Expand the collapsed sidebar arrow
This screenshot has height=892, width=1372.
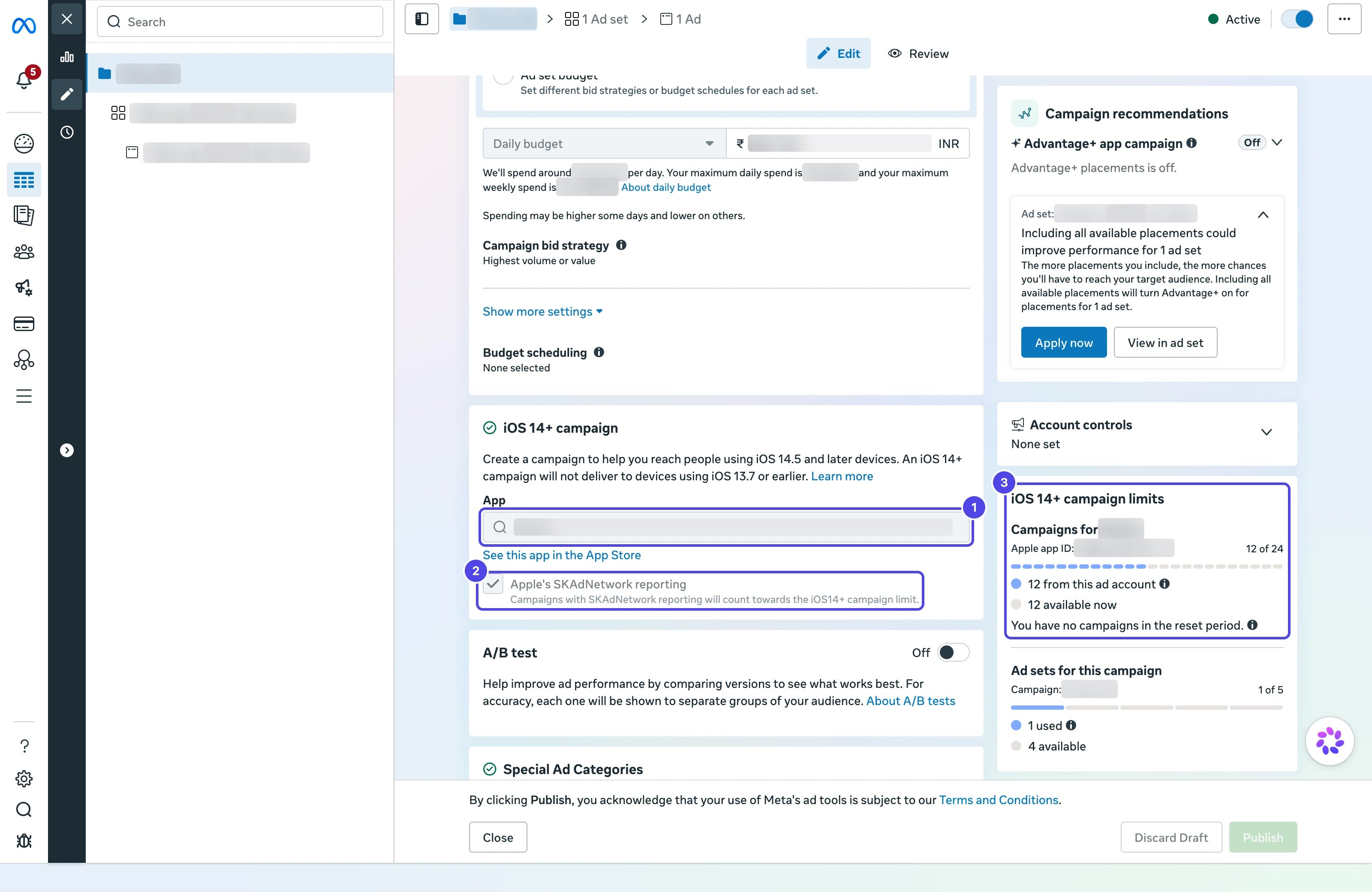point(67,450)
